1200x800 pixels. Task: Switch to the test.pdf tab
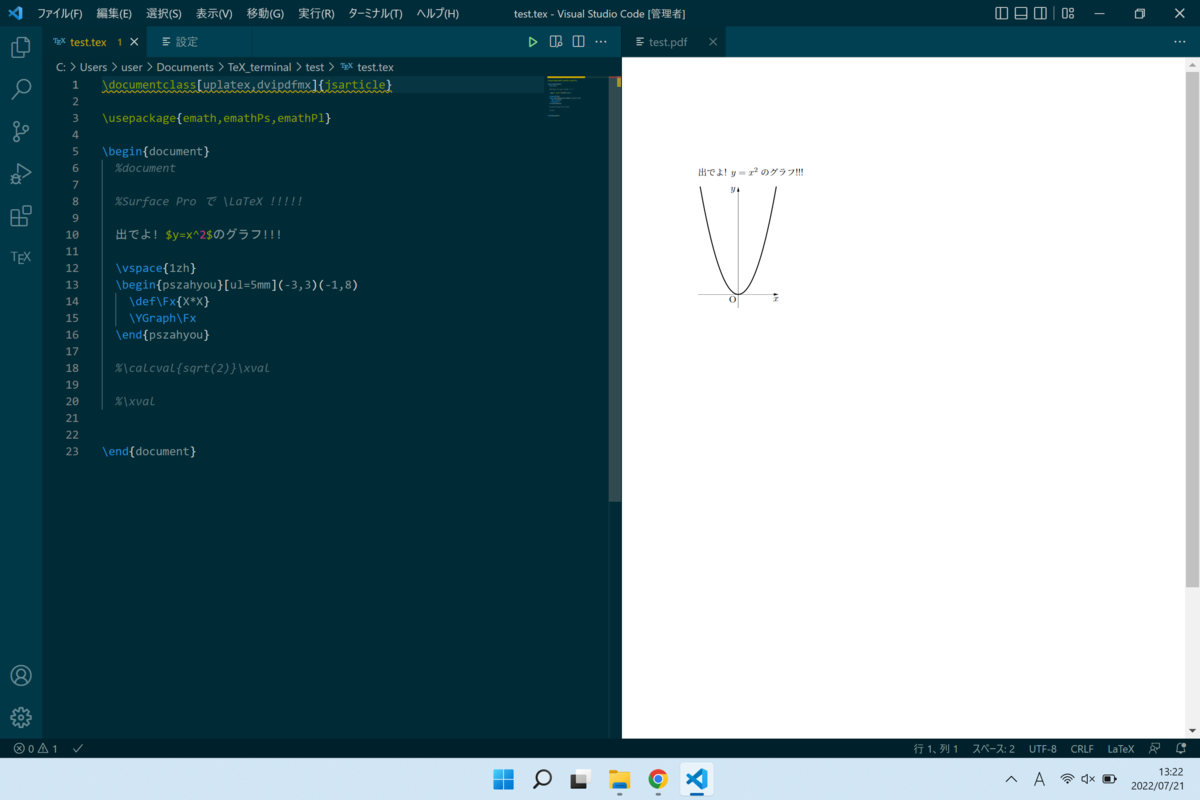click(668, 42)
